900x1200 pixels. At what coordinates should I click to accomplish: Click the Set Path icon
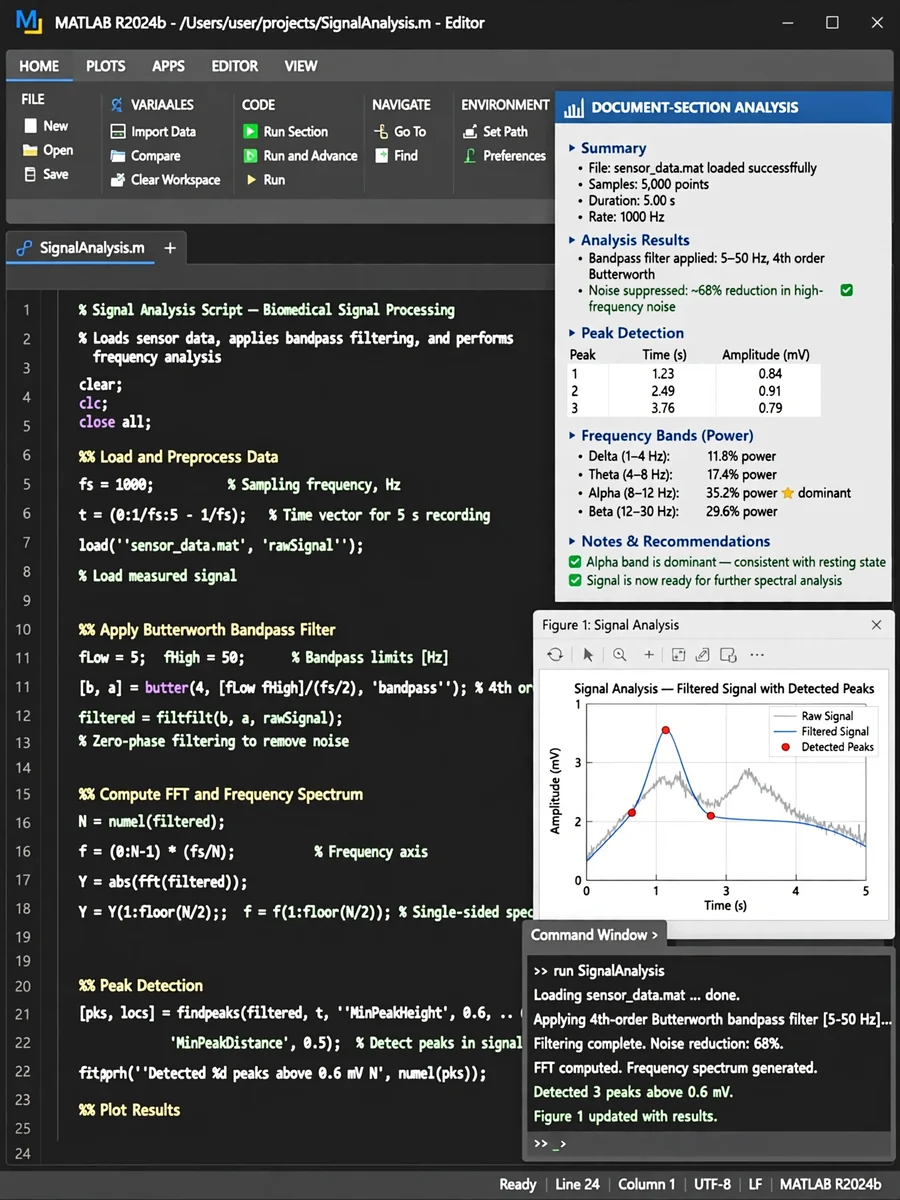(x=470, y=132)
